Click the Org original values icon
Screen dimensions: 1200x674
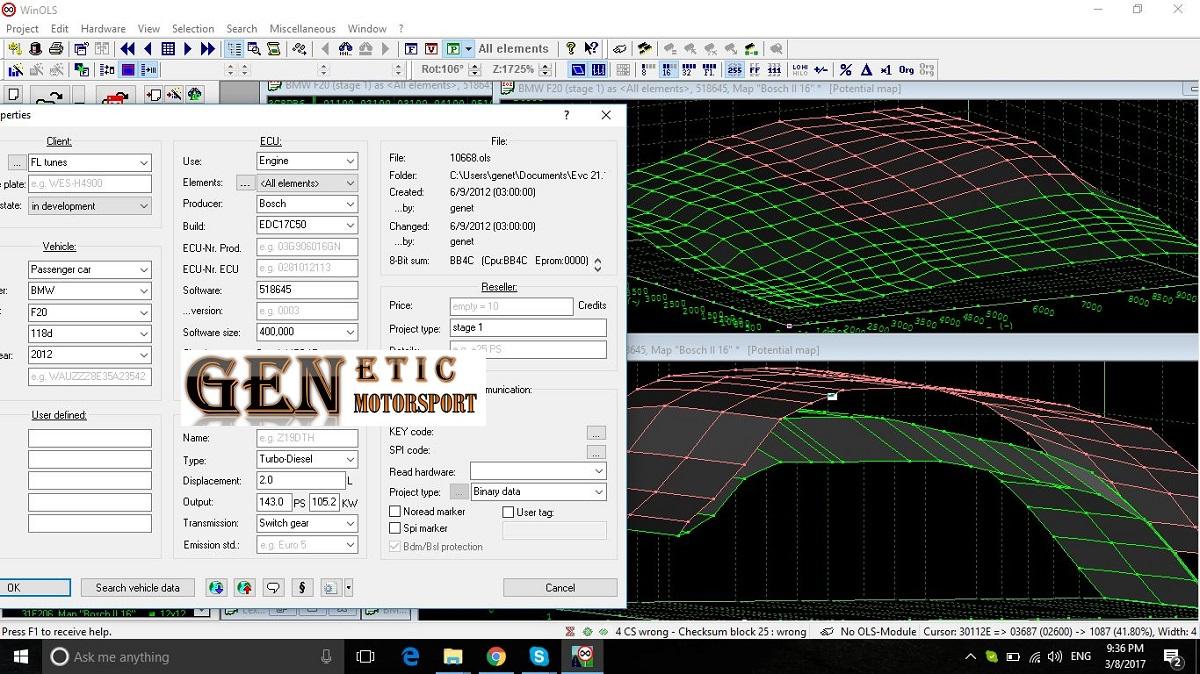pos(906,70)
